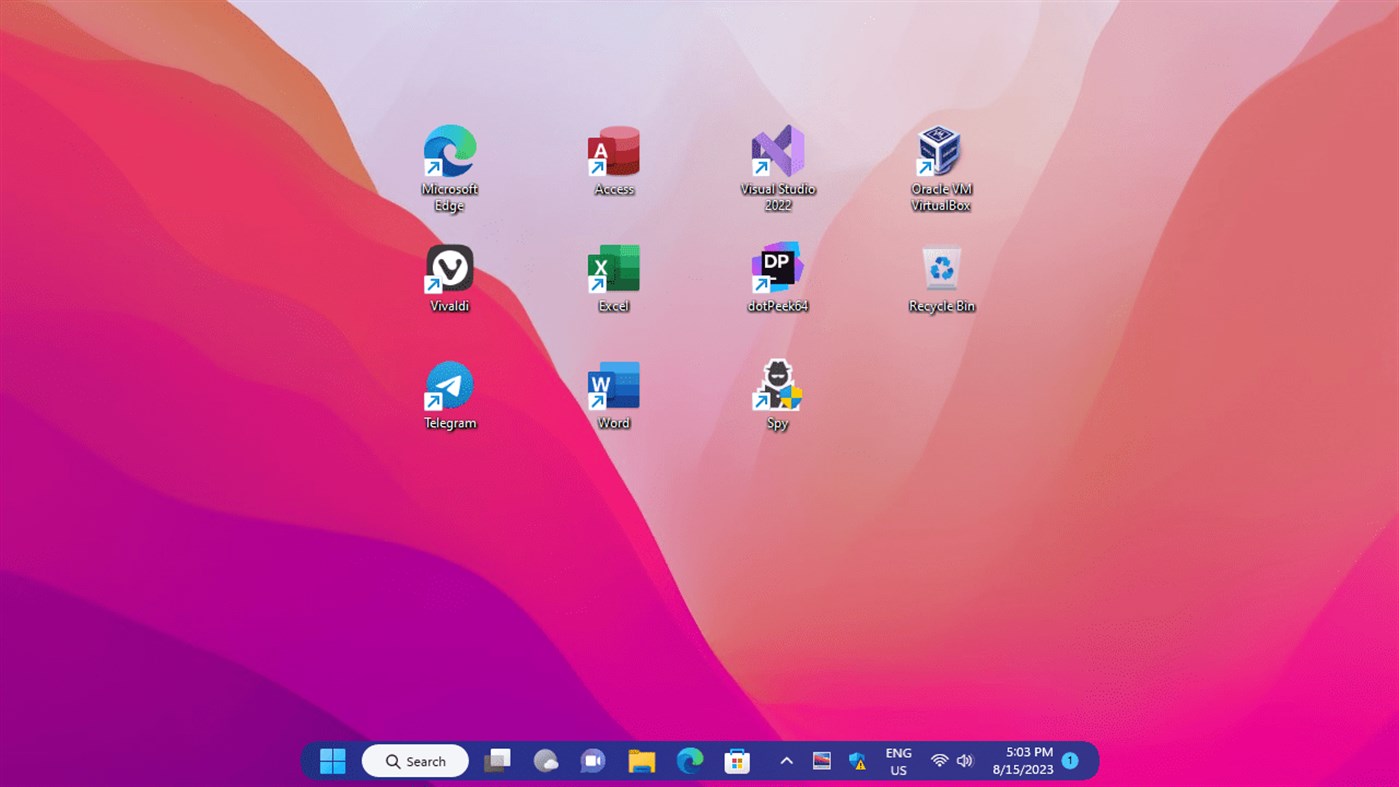
Task: Click the Start button
Action: (332, 761)
